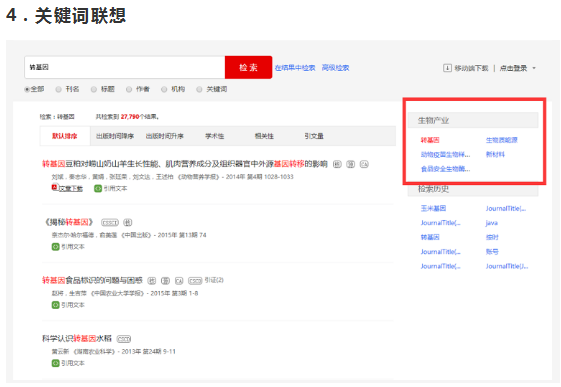
Task: Open the 出版时间升序 sort tab
Action: (165, 136)
